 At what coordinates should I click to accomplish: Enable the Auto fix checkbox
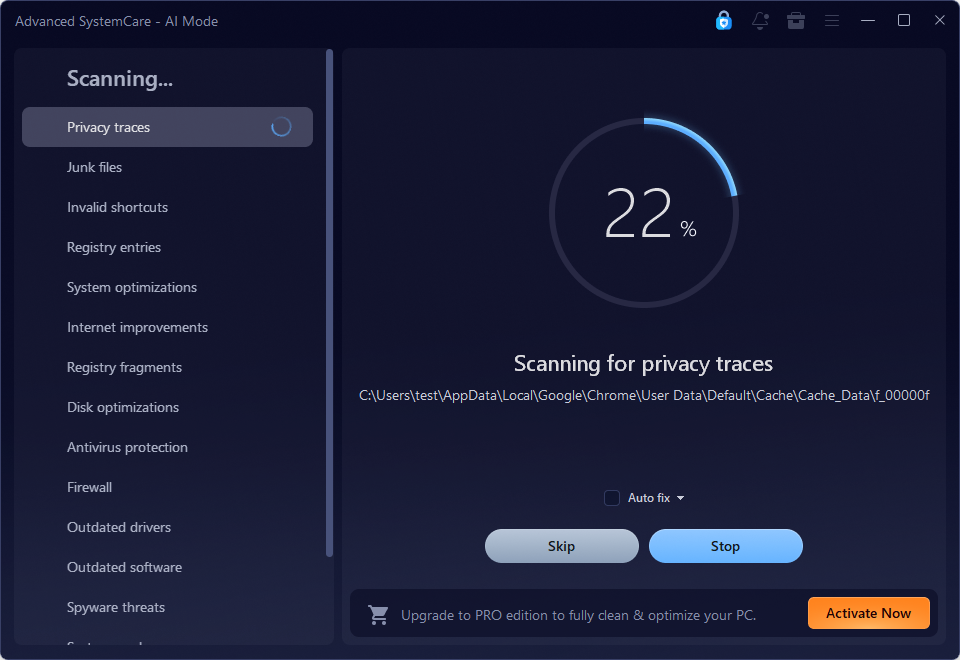[612, 498]
